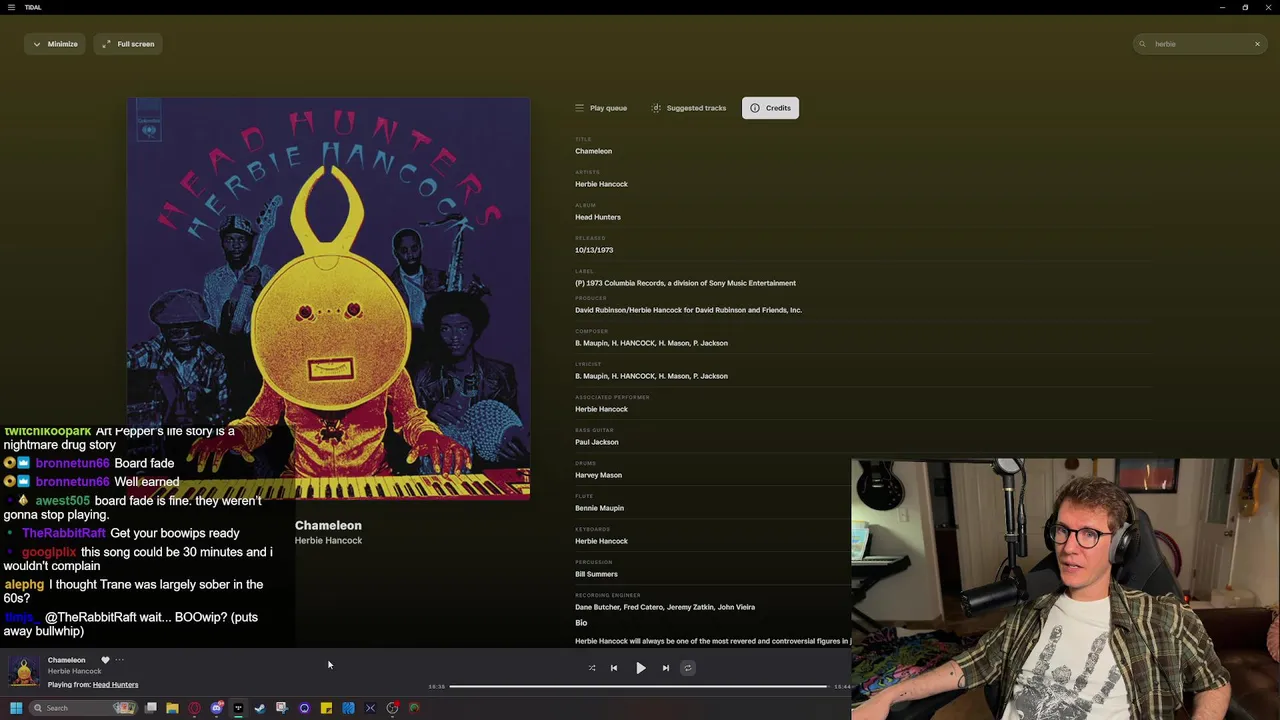Screen dimensions: 1280x720
Task: Click the search magnifier icon
Action: pyautogui.click(x=1142, y=44)
